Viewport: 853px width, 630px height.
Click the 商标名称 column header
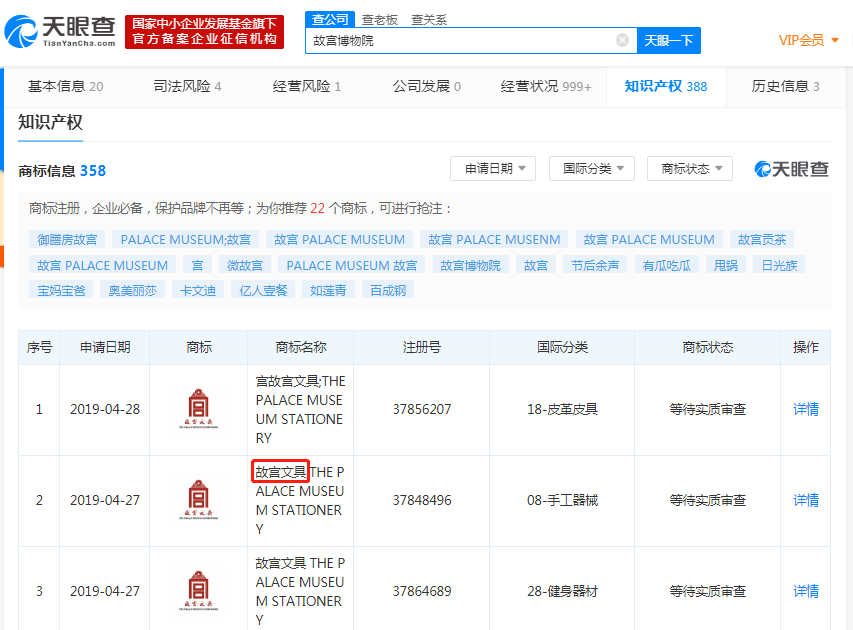pos(301,347)
